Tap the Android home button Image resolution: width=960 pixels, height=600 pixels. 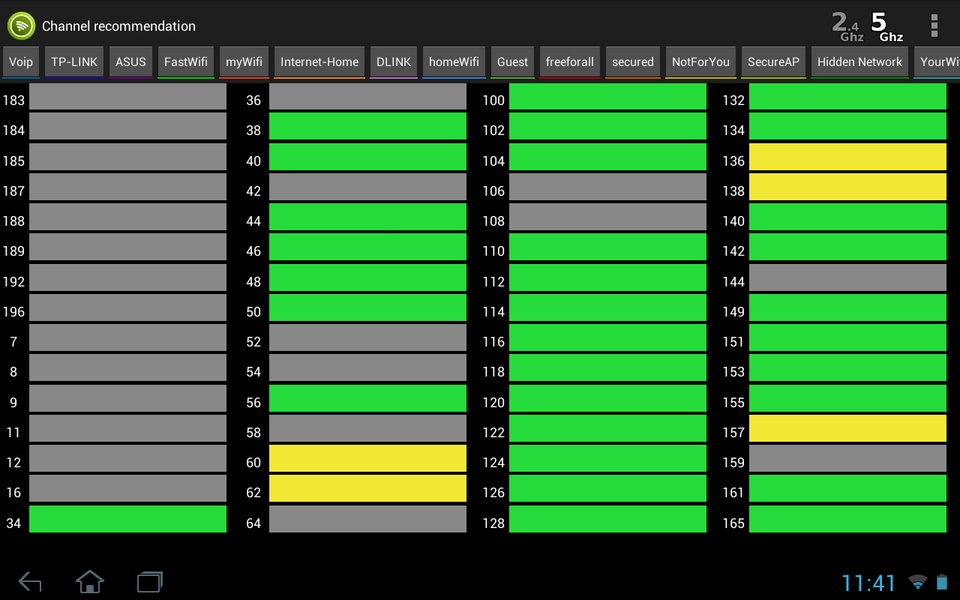click(90, 582)
